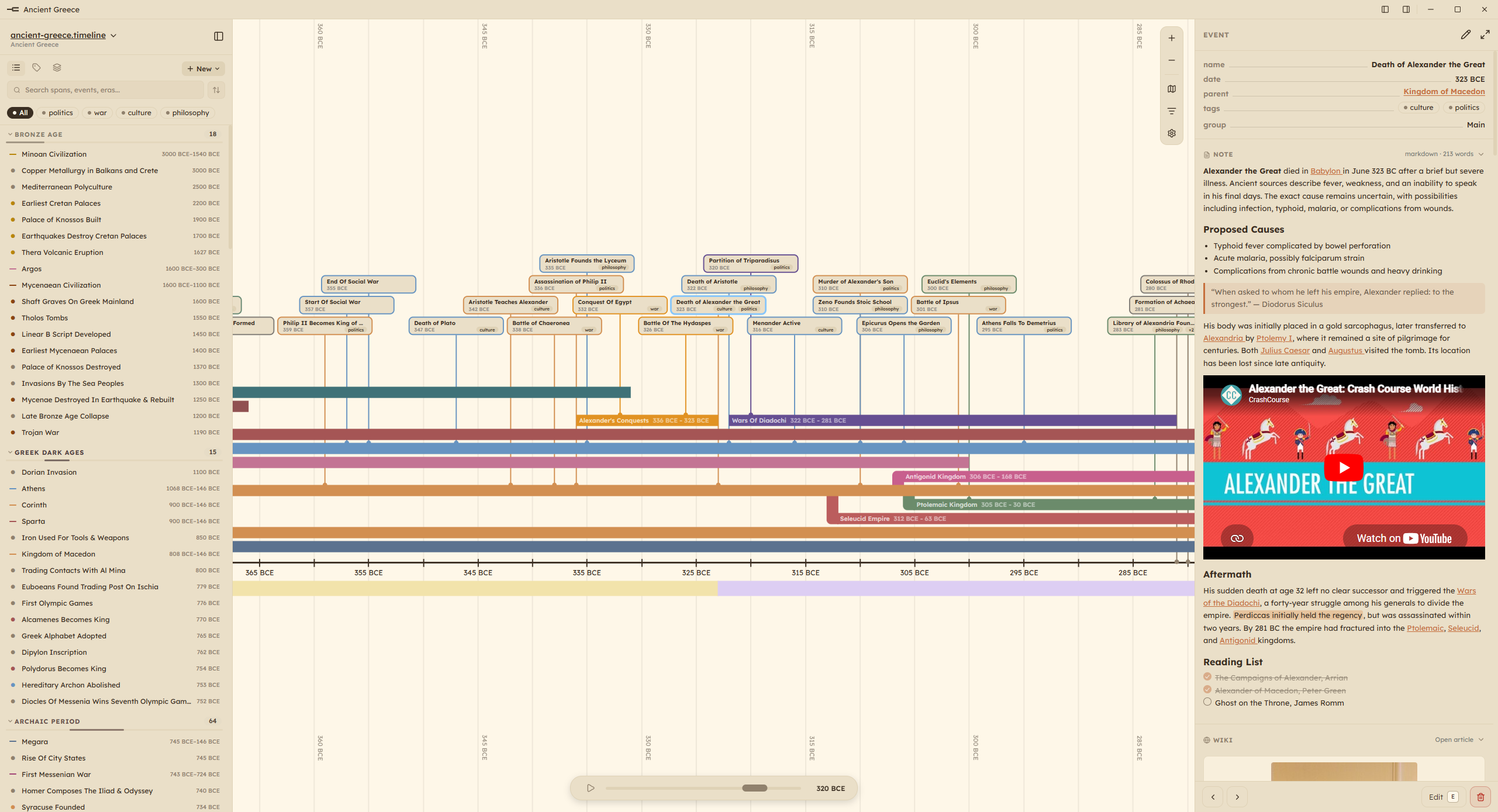This screenshot has width=1498, height=812.
Task: Select the Ptolemaic Kingdom span bar
Action: click(x=1049, y=505)
